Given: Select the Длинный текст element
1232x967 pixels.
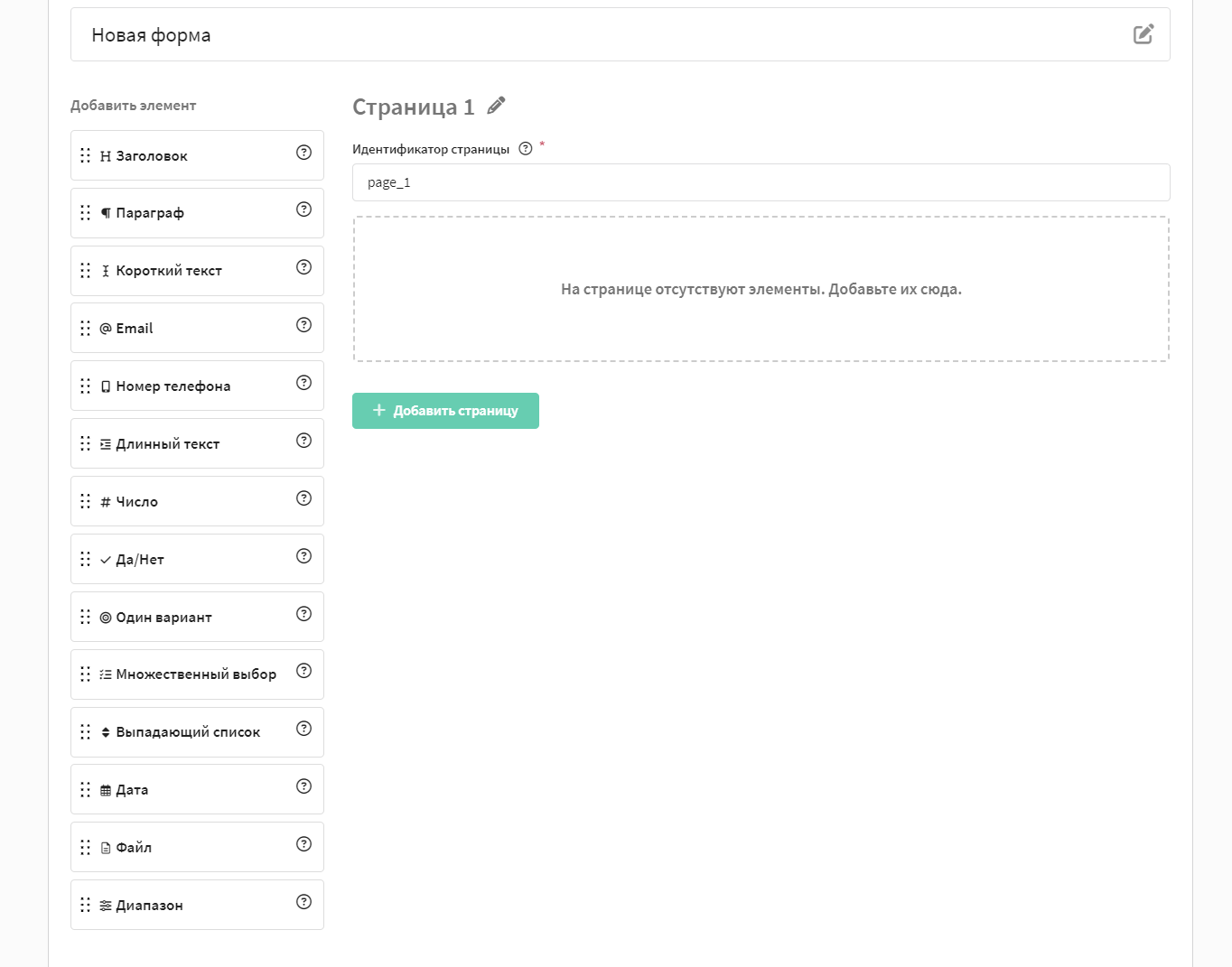Looking at the screenshot, I should click(197, 443).
